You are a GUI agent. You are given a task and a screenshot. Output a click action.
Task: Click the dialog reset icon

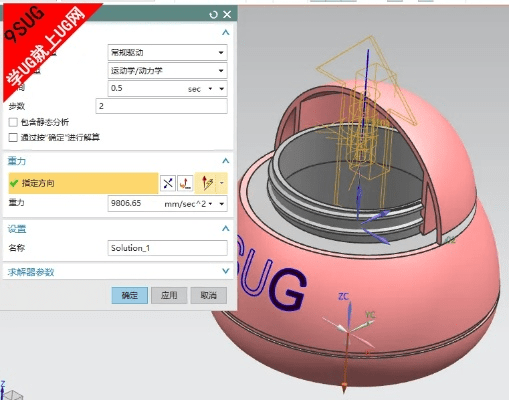tap(213, 15)
